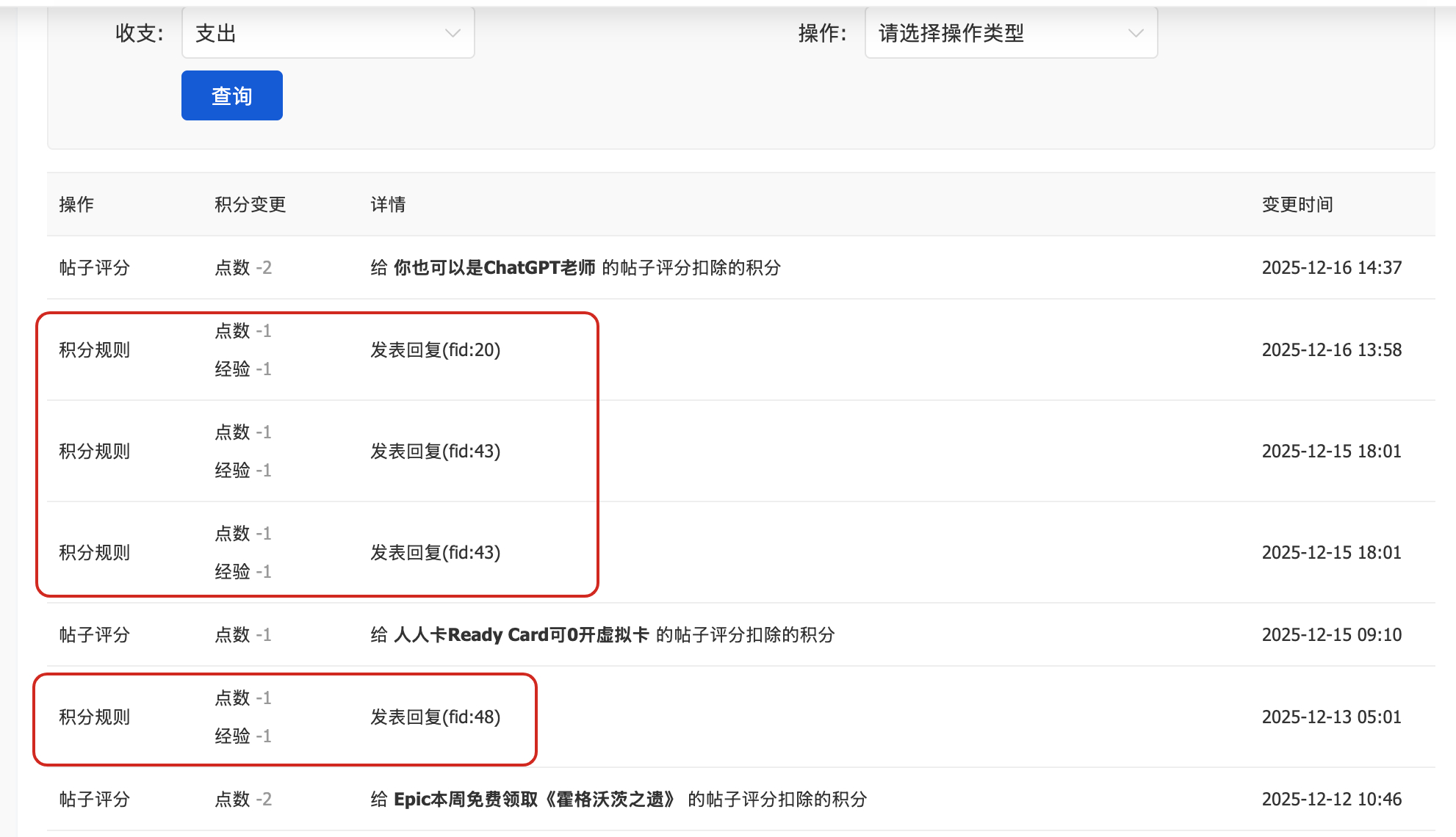The height and width of the screenshot is (837, 1456).
Task: Click the timestamp 2025-12-13 05:01
Action: tap(1331, 717)
